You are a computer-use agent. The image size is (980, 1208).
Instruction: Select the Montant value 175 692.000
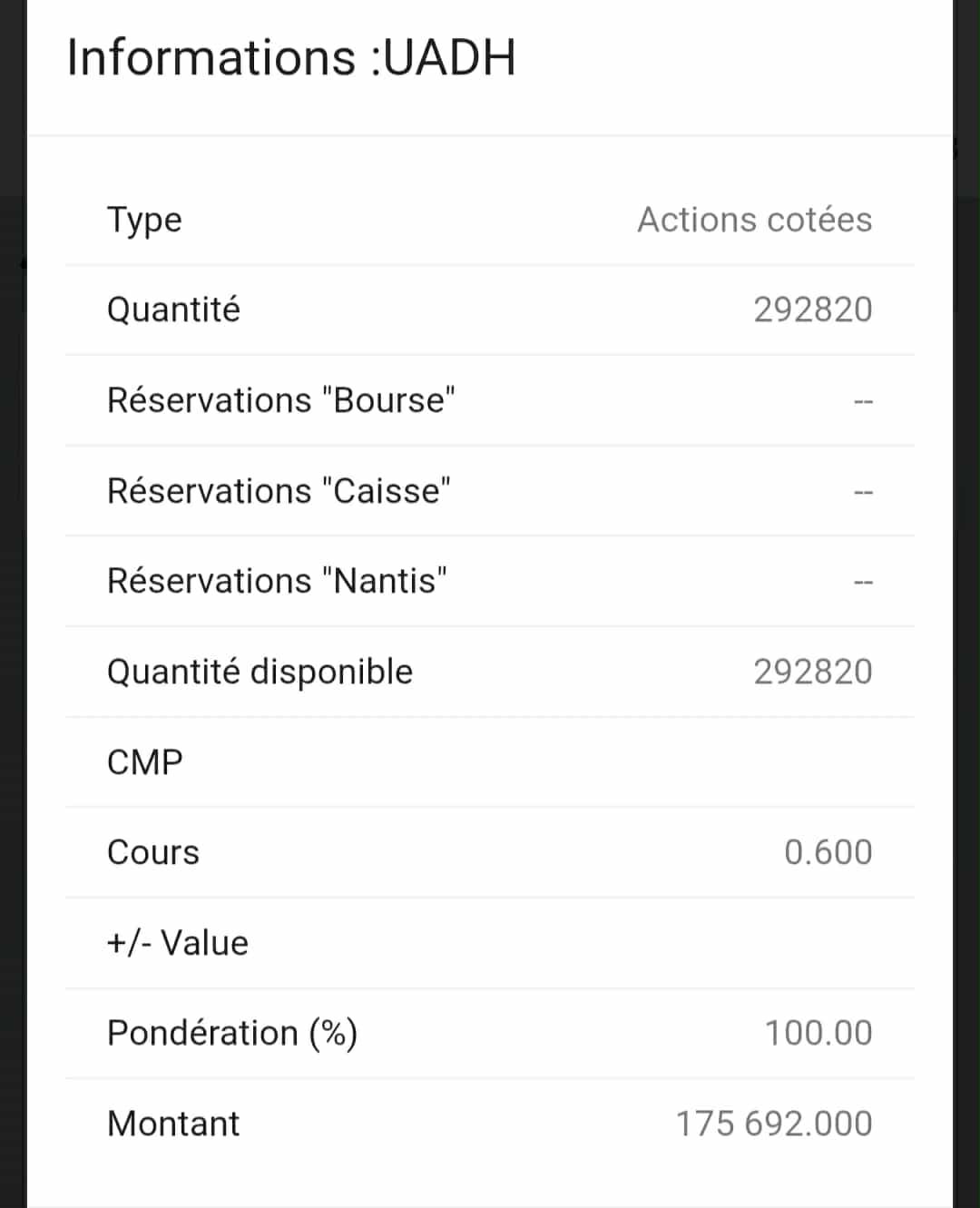coord(774,1124)
